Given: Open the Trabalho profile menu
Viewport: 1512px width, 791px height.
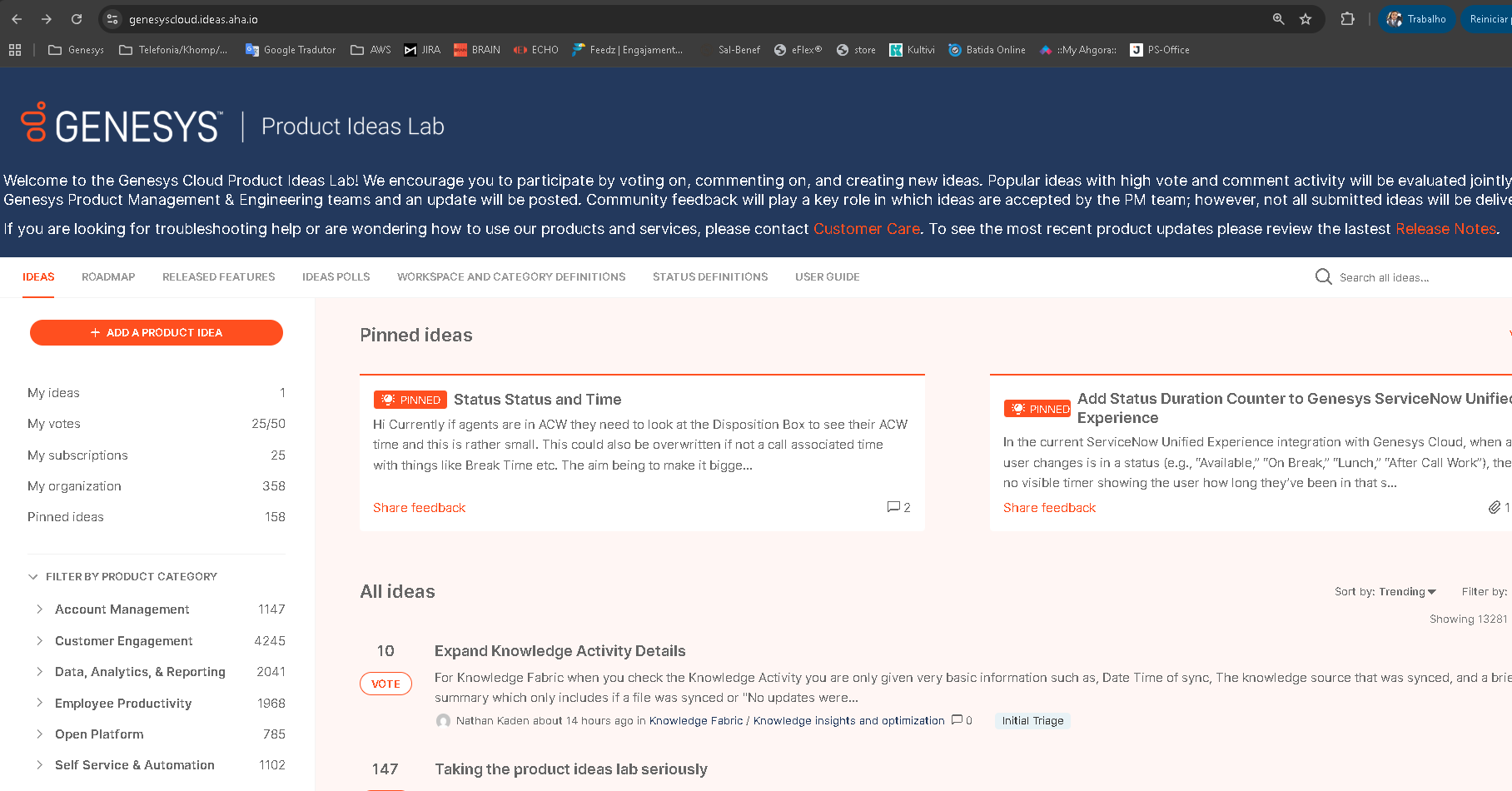Looking at the screenshot, I should coord(1416,19).
